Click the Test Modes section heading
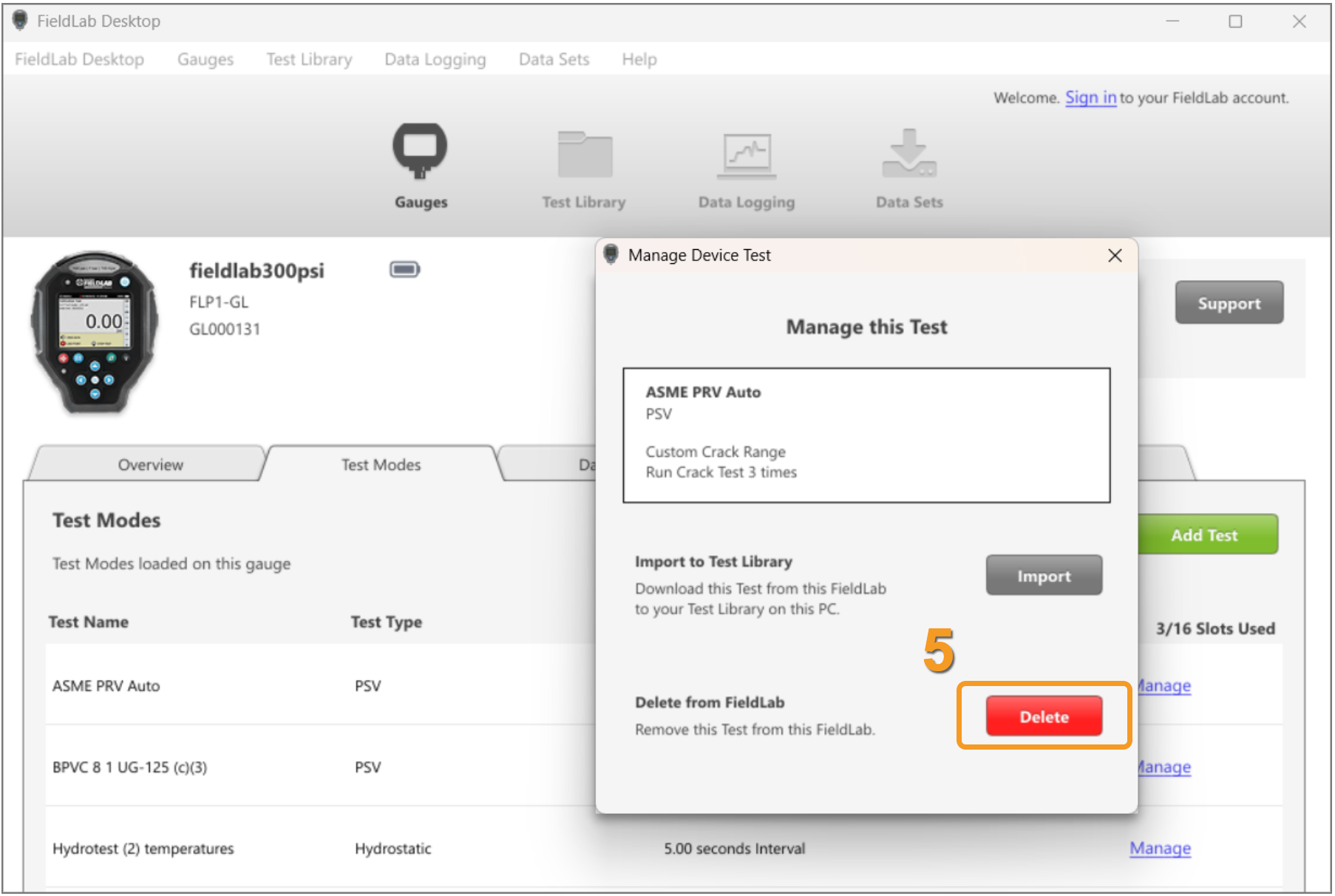This screenshot has height=896, width=1335. point(106,520)
